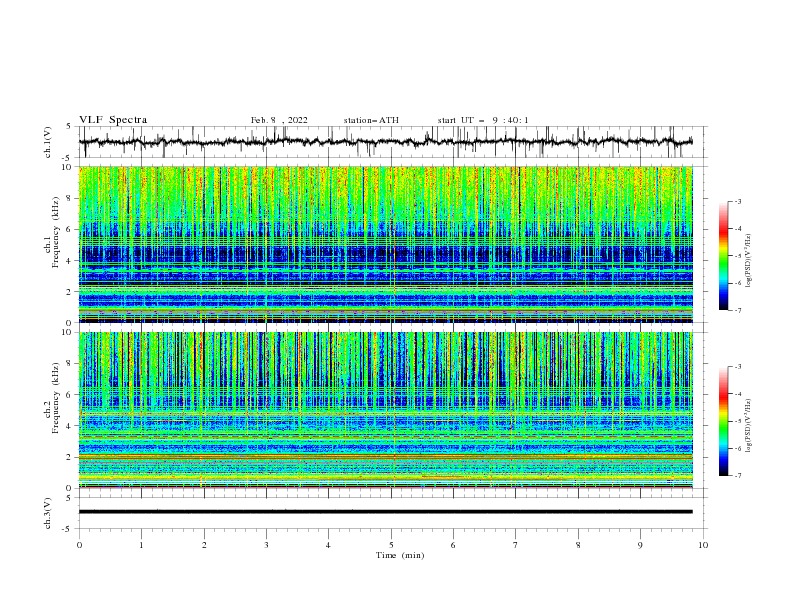The width and height of the screenshot is (792, 612).
Task: Click the ch.2 spectrogram panel
Action: pyautogui.click(x=385, y=410)
